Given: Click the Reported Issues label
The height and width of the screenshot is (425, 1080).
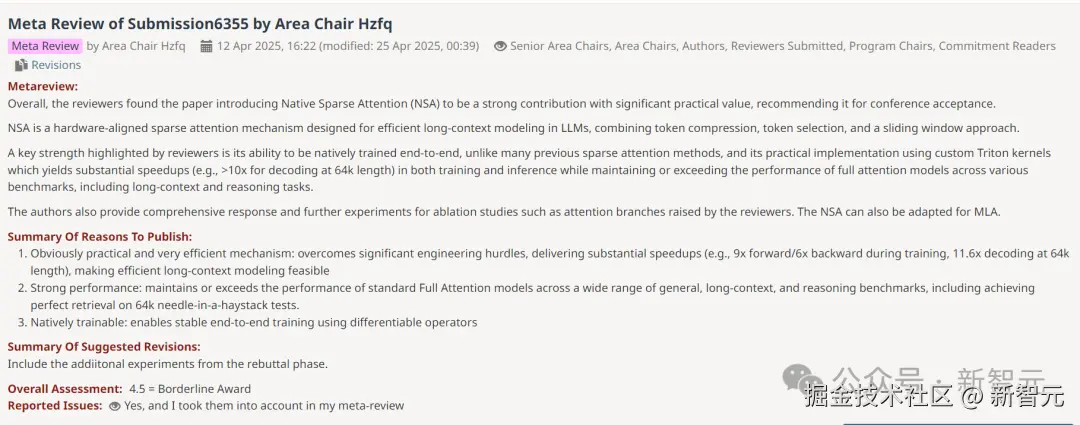Looking at the screenshot, I should click(x=55, y=406).
